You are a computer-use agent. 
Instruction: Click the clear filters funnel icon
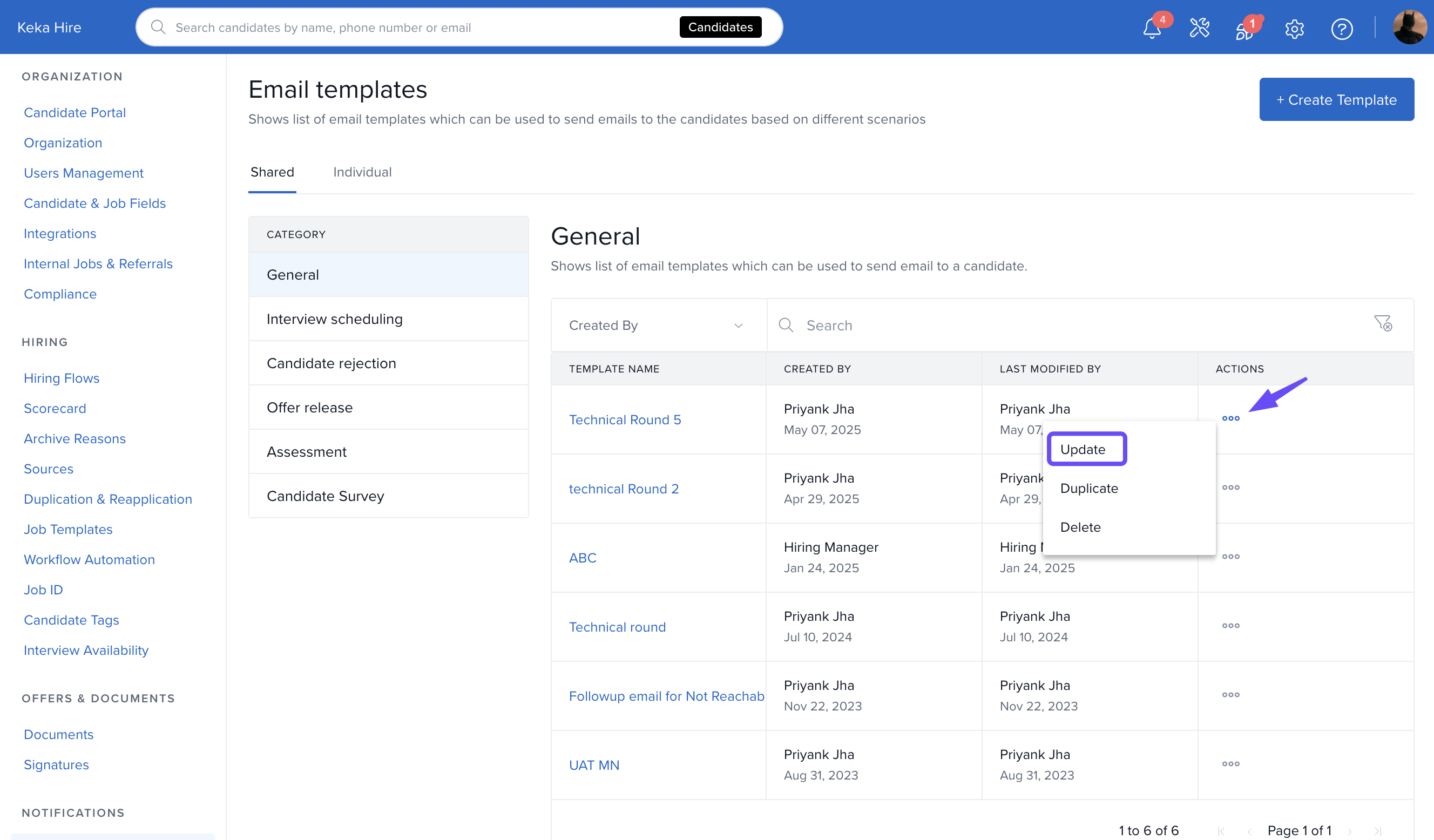tap(1383, 324)
